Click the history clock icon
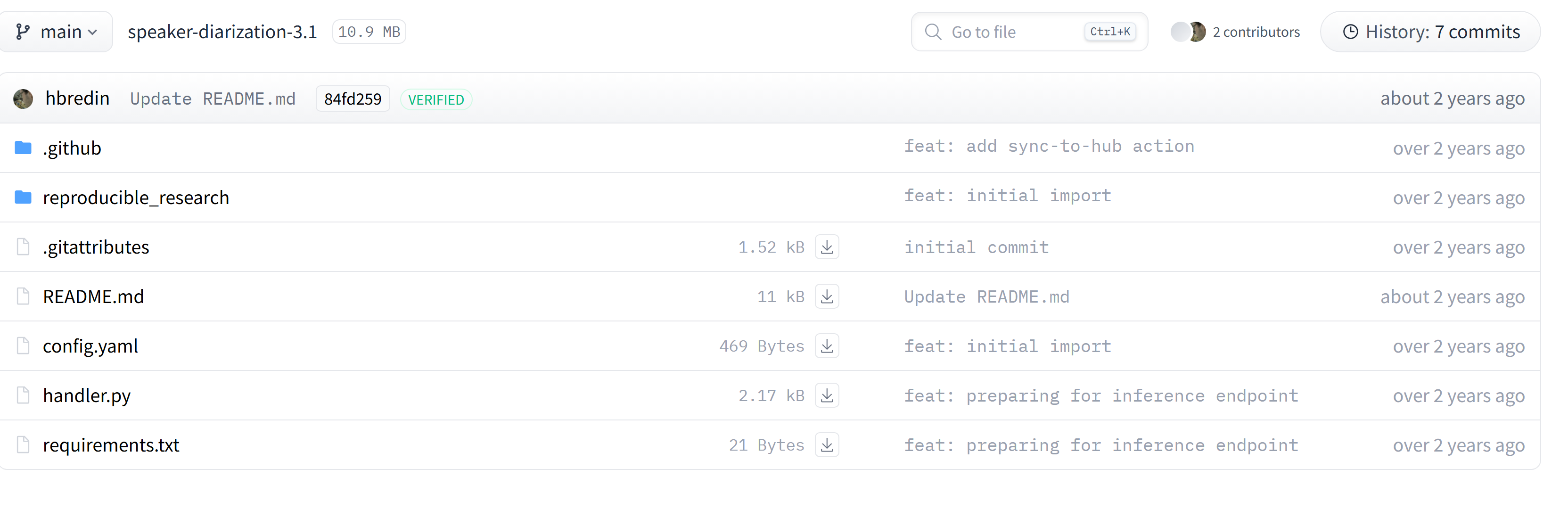 pyautogui.click(x=1350, y=32)
